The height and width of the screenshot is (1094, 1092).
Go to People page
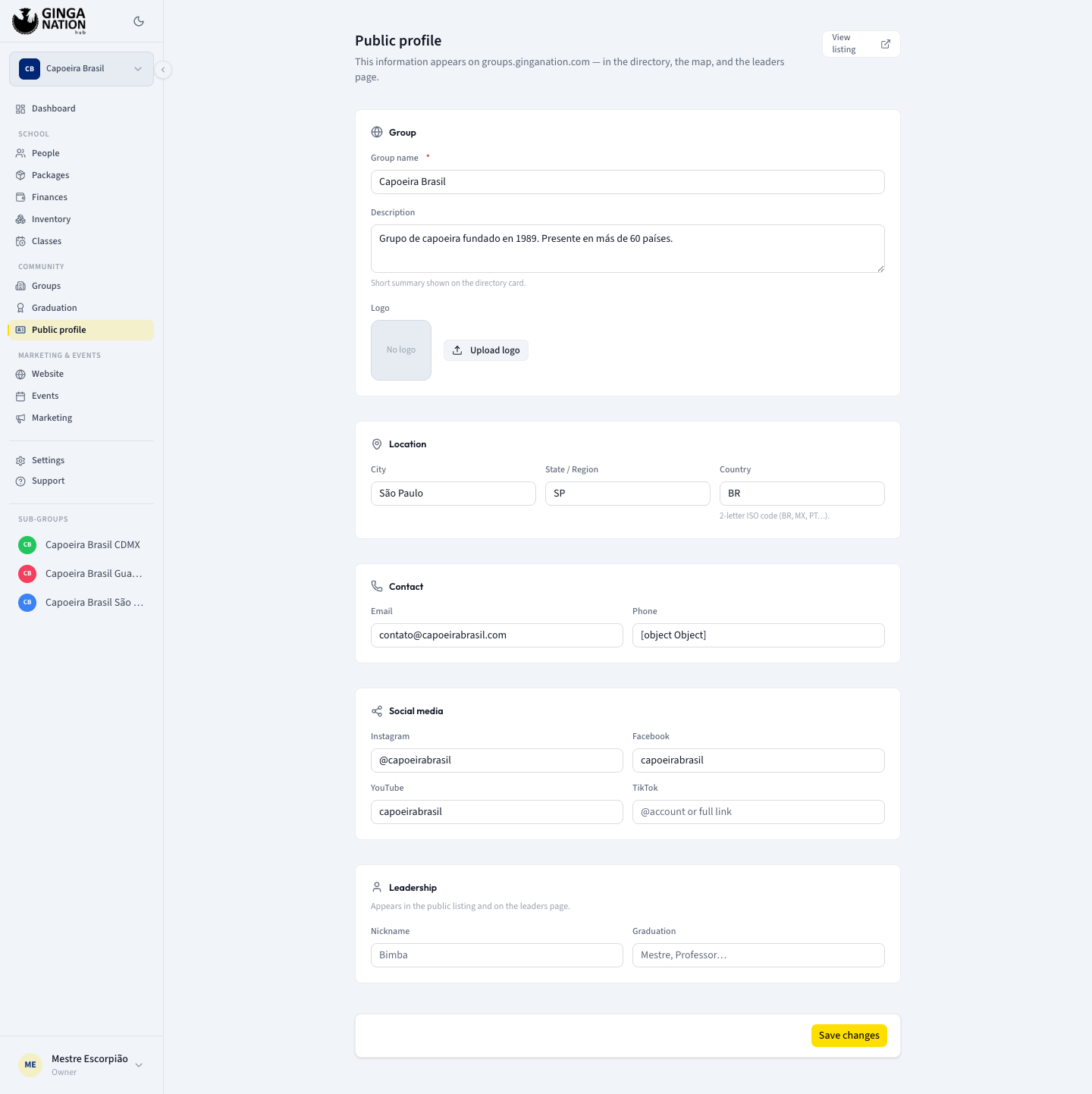(81, 153)
